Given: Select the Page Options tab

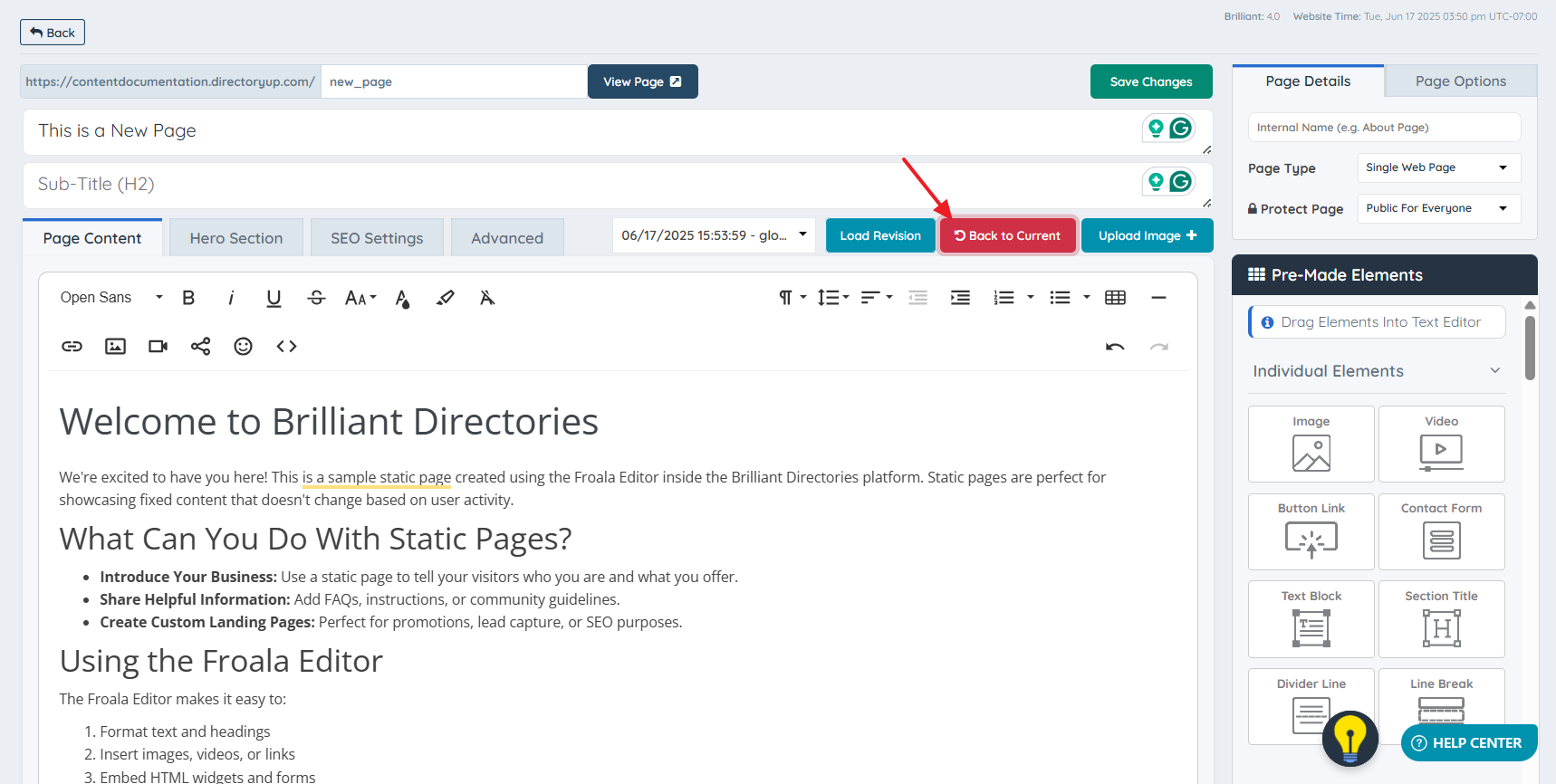Looking at the screenshot, I should [1461, 81].
